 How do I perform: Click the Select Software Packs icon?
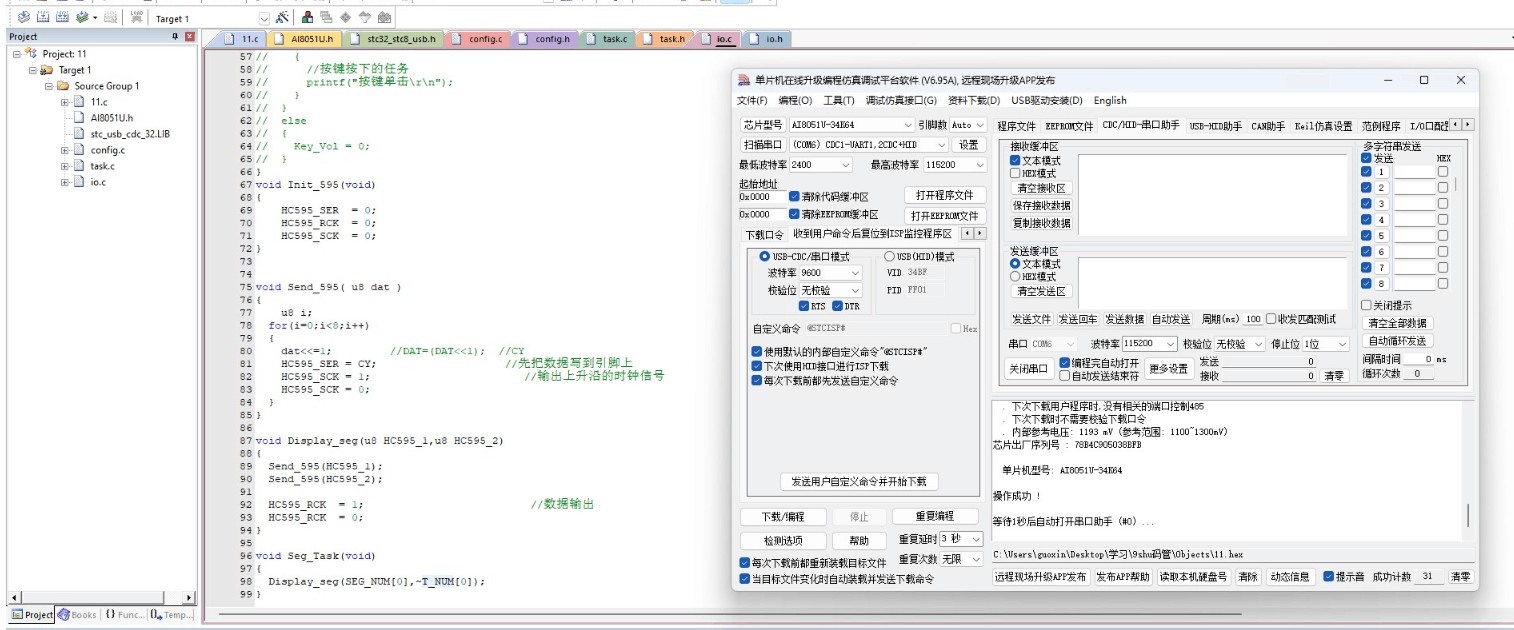click(365, 18)
